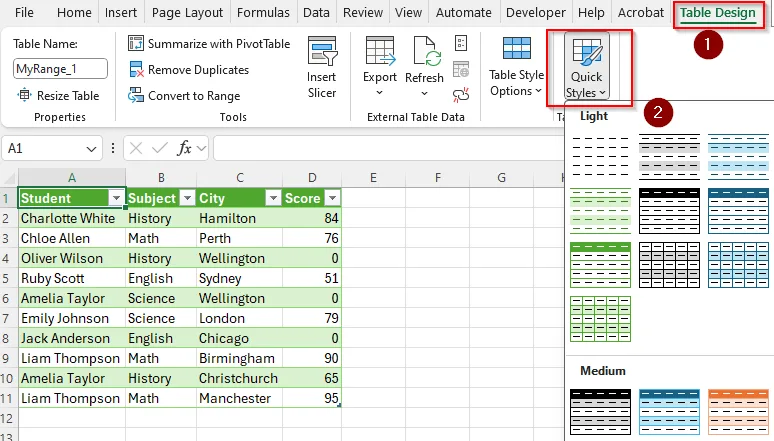Expand Table Style Options
The image size is (774, 441).
click(x=516, y=68)
